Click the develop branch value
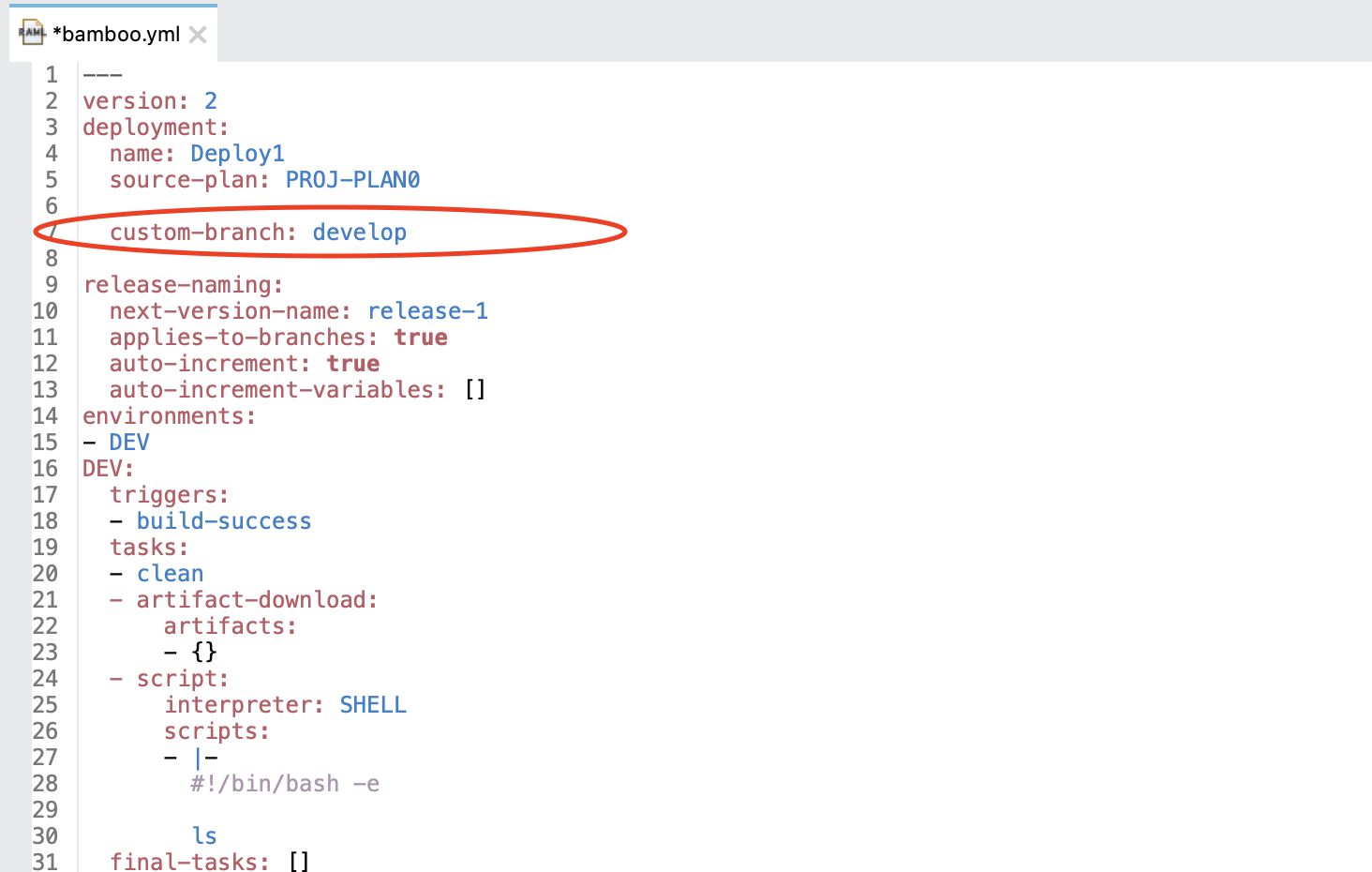 pyautogui.click(x=360, y=233)
